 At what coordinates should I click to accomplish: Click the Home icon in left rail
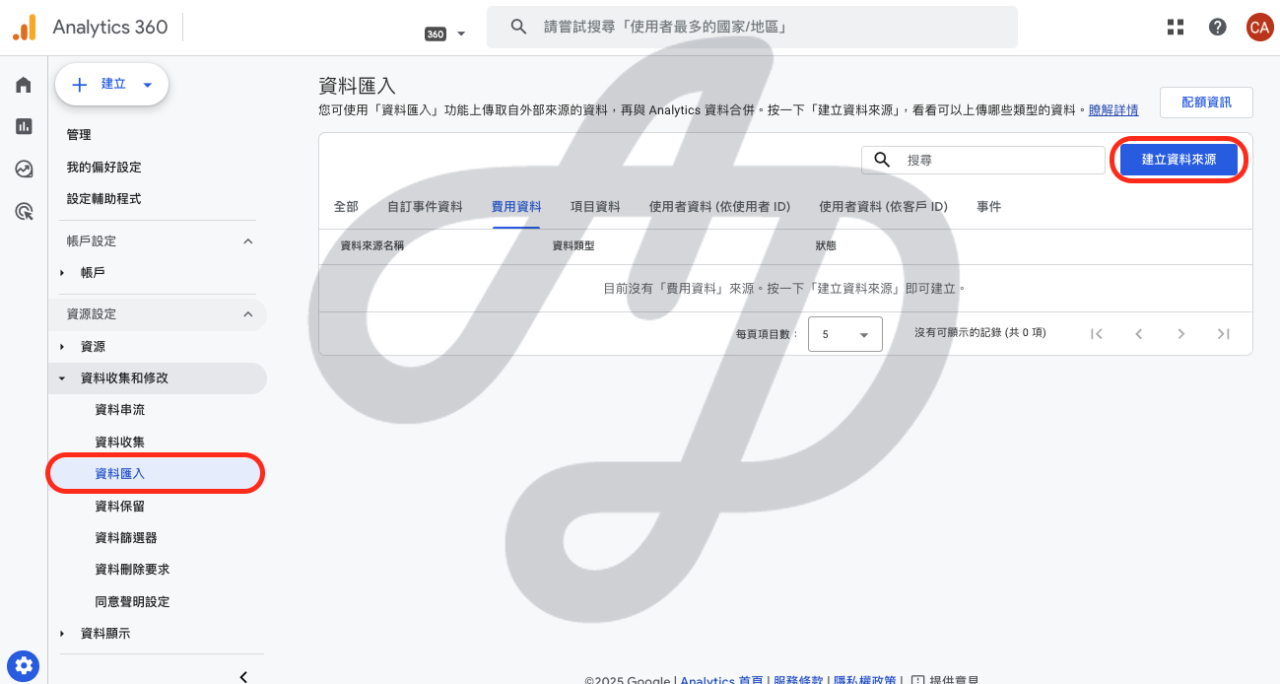click(x=23, y=85)
